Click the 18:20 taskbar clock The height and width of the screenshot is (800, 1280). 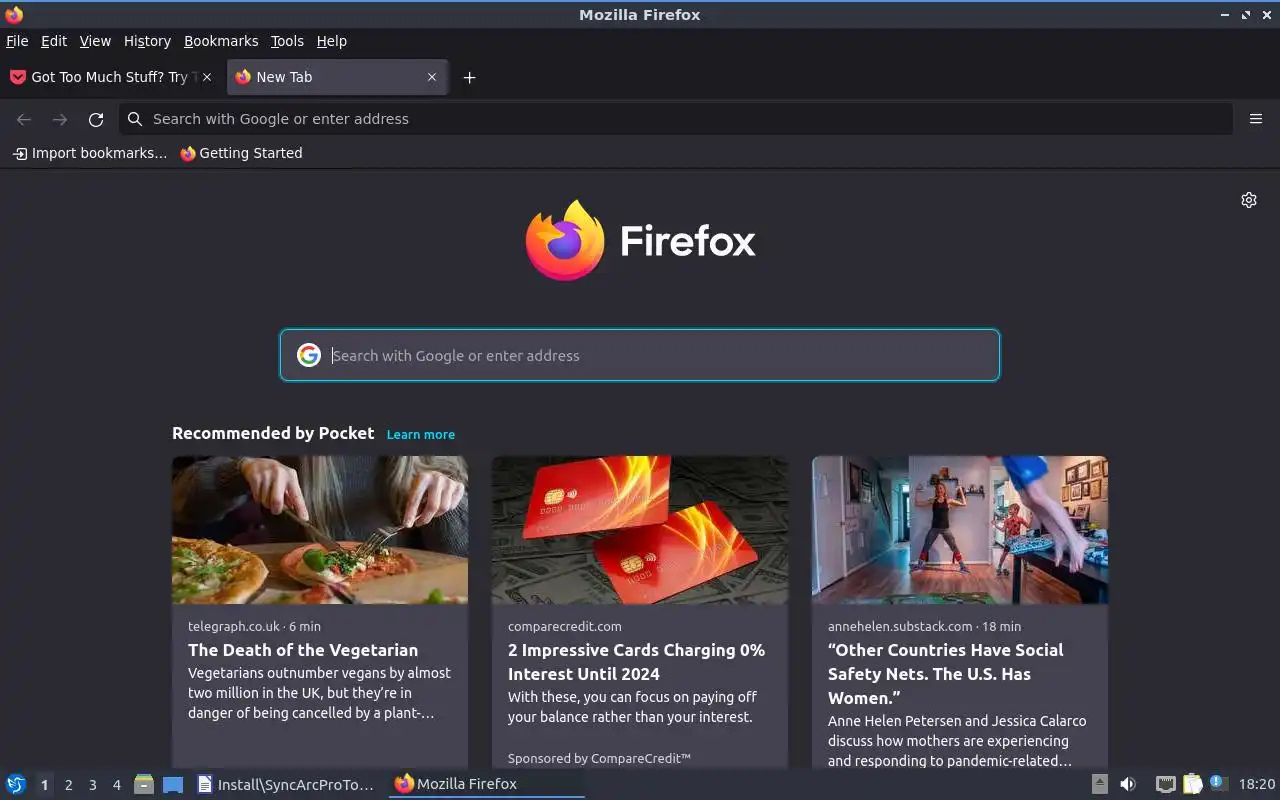1257,784
